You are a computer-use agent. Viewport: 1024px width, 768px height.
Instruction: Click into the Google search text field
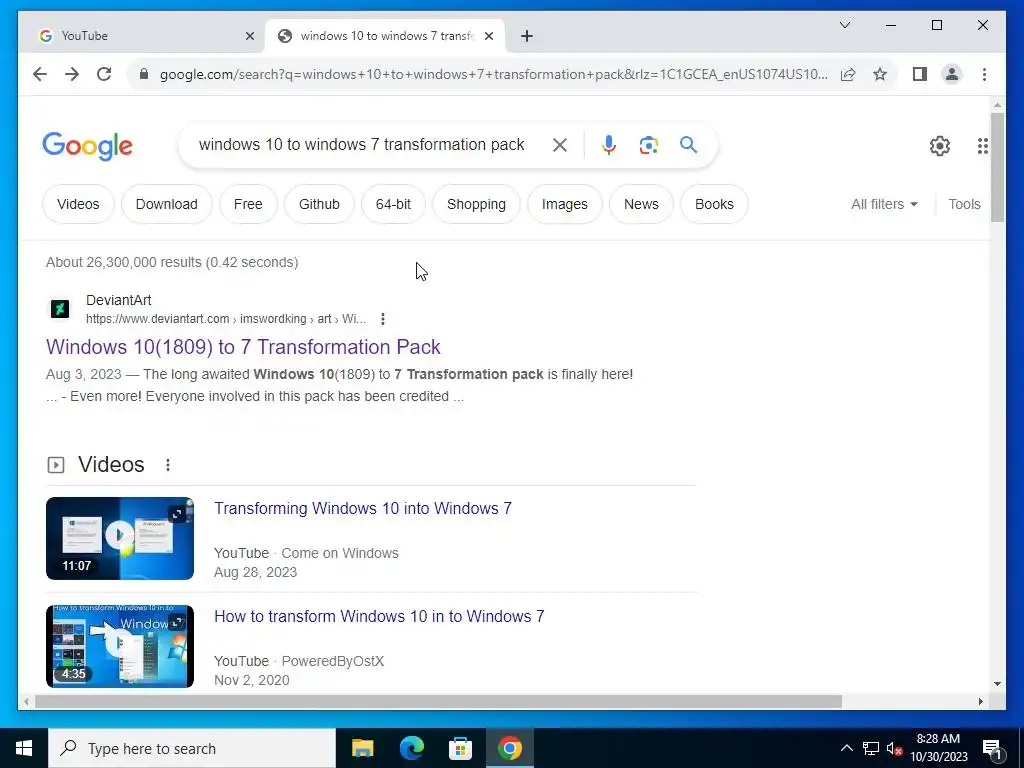pos(361,145)
